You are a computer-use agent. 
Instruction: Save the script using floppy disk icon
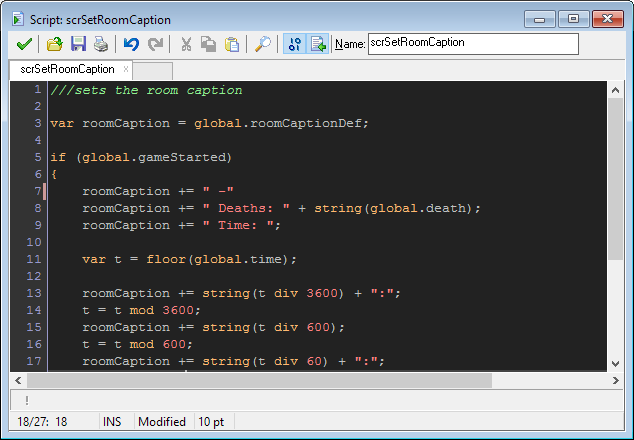pyautogui.click(x=78, y=44)
